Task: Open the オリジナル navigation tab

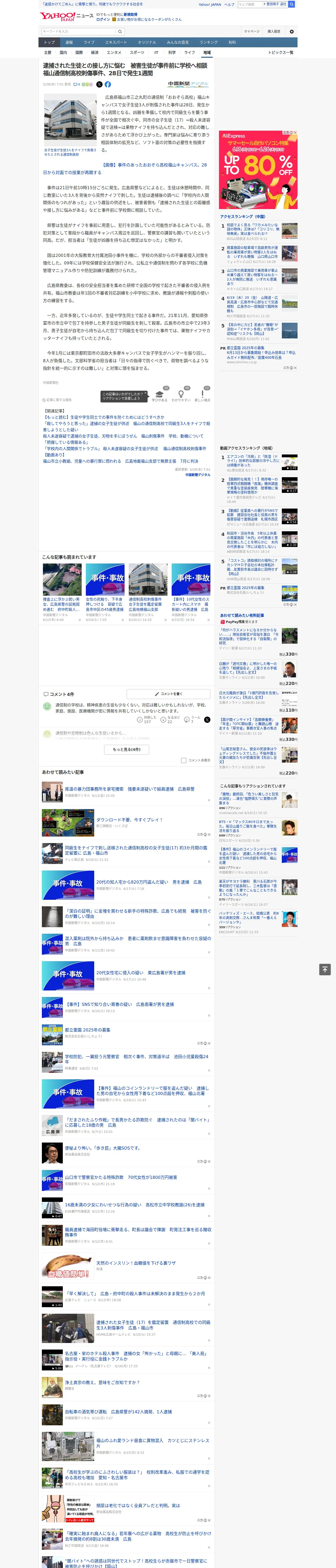Action: (147, 43)
